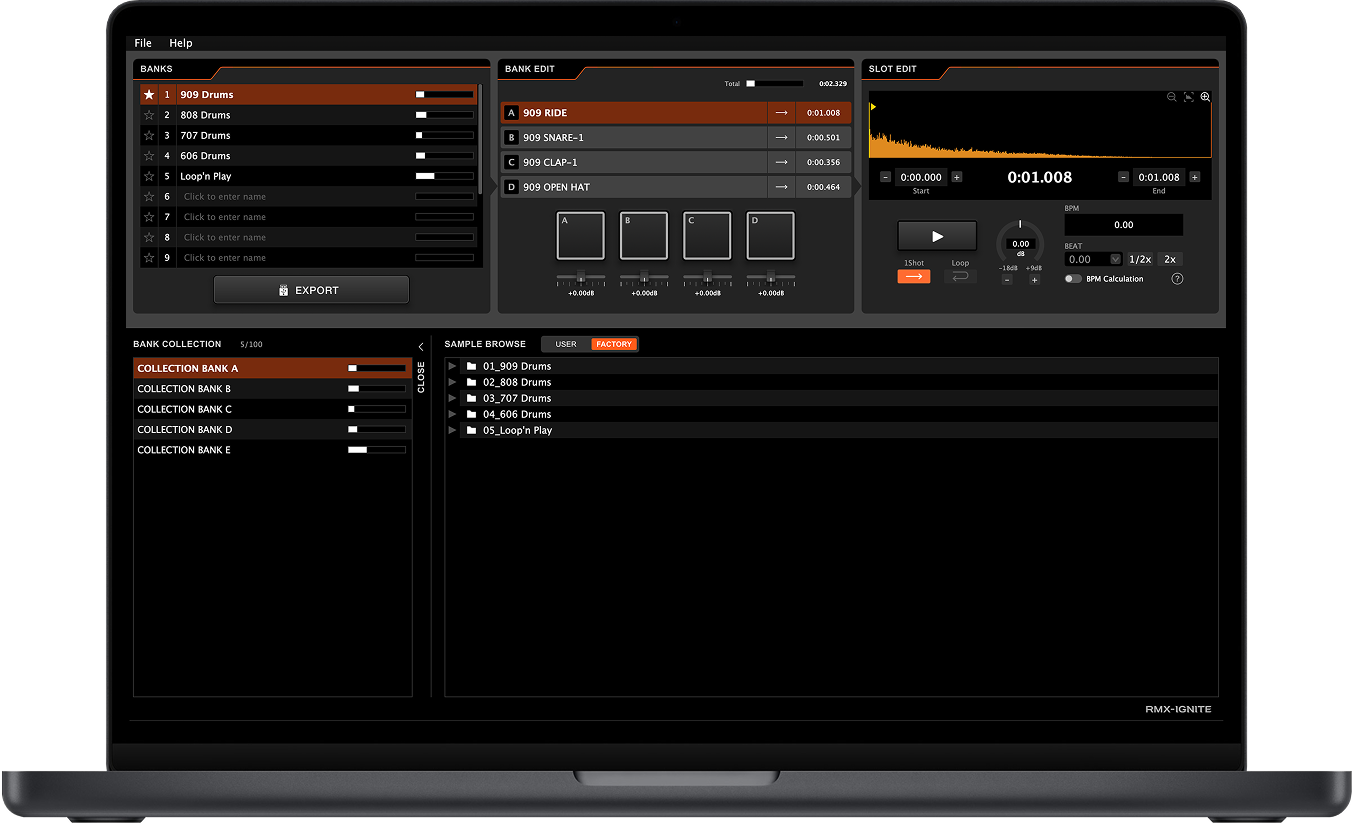Collapse the Bank Collection panel with CLOSE

coord(420,376)
